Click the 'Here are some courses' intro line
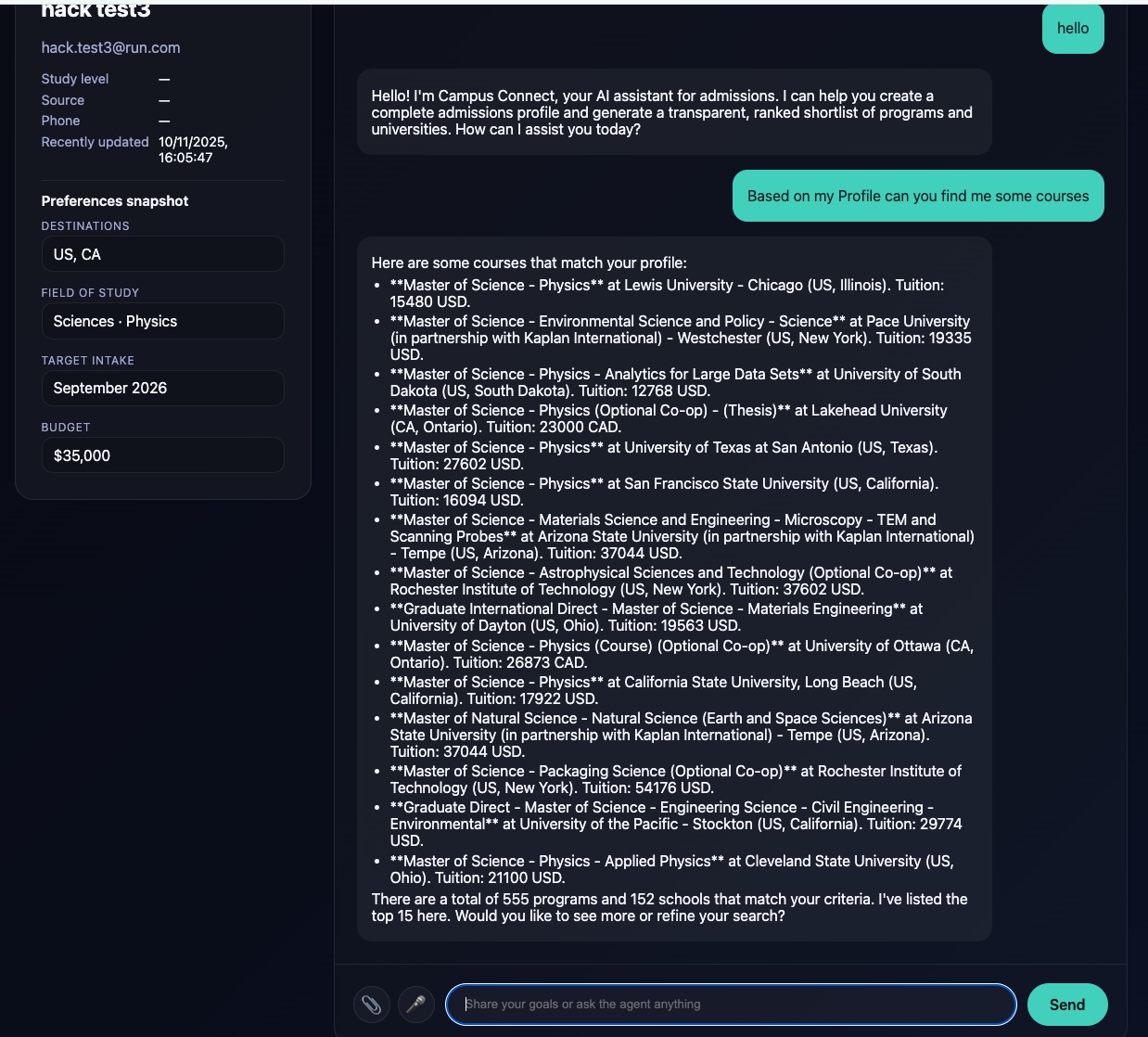The width and height of the screenshot is (1148, 1037). [529, 262]
